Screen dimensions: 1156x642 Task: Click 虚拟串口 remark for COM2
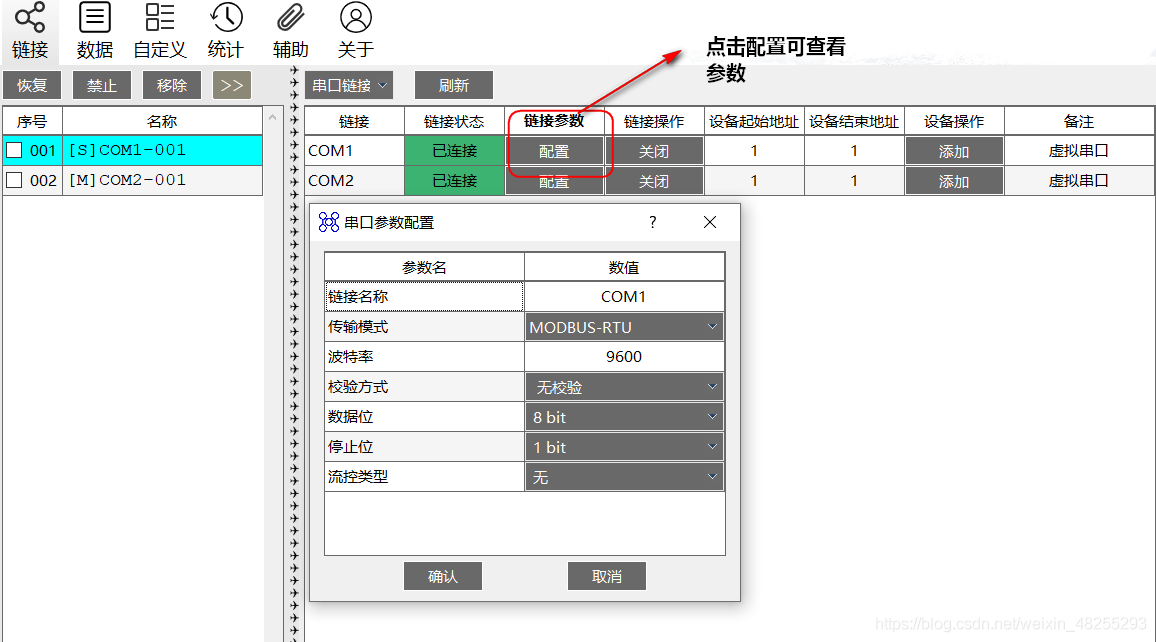(x=1079, y=181)
